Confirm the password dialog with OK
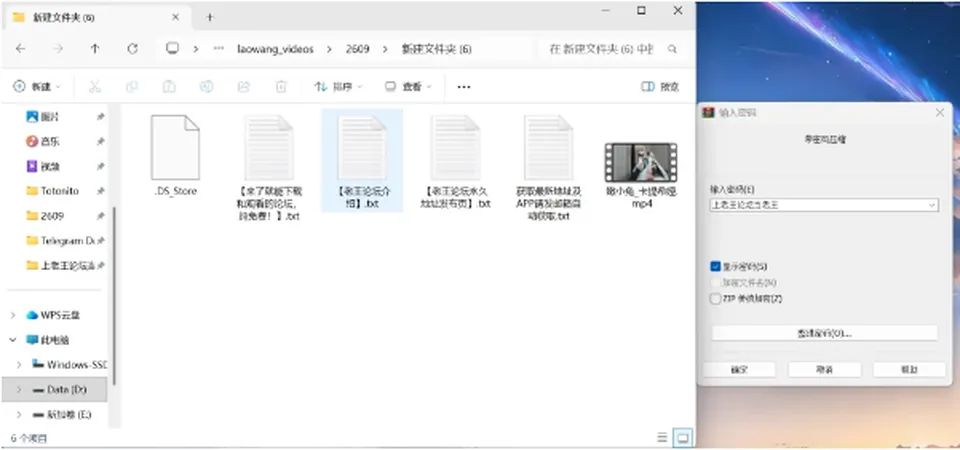Screen dimensions: 960x450 pos(739,370)
